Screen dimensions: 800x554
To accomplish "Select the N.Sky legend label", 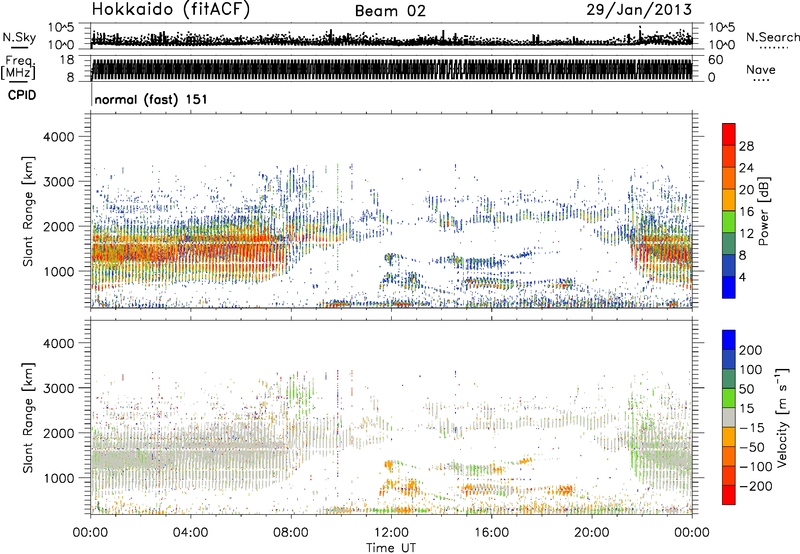I will [19, 37].
